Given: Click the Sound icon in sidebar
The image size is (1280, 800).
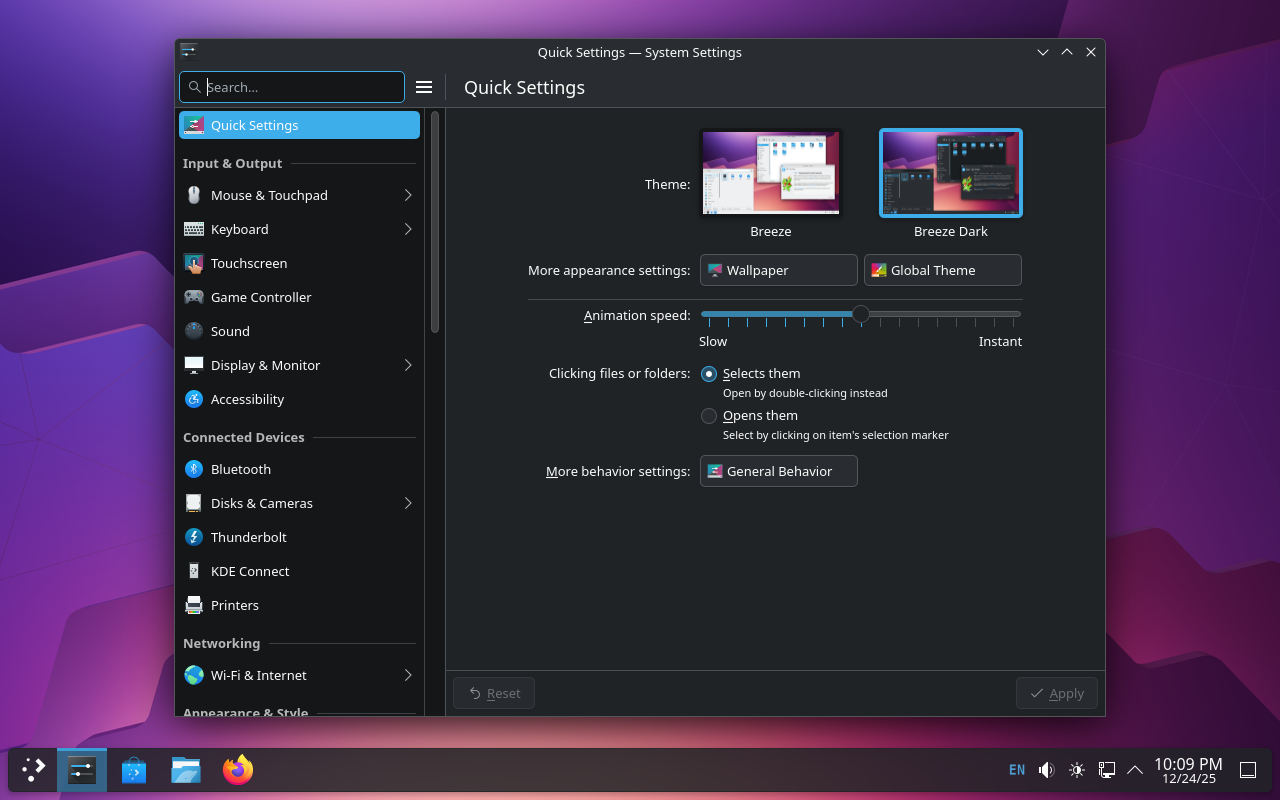Looking at the screenshot, I should click(194, 331).
